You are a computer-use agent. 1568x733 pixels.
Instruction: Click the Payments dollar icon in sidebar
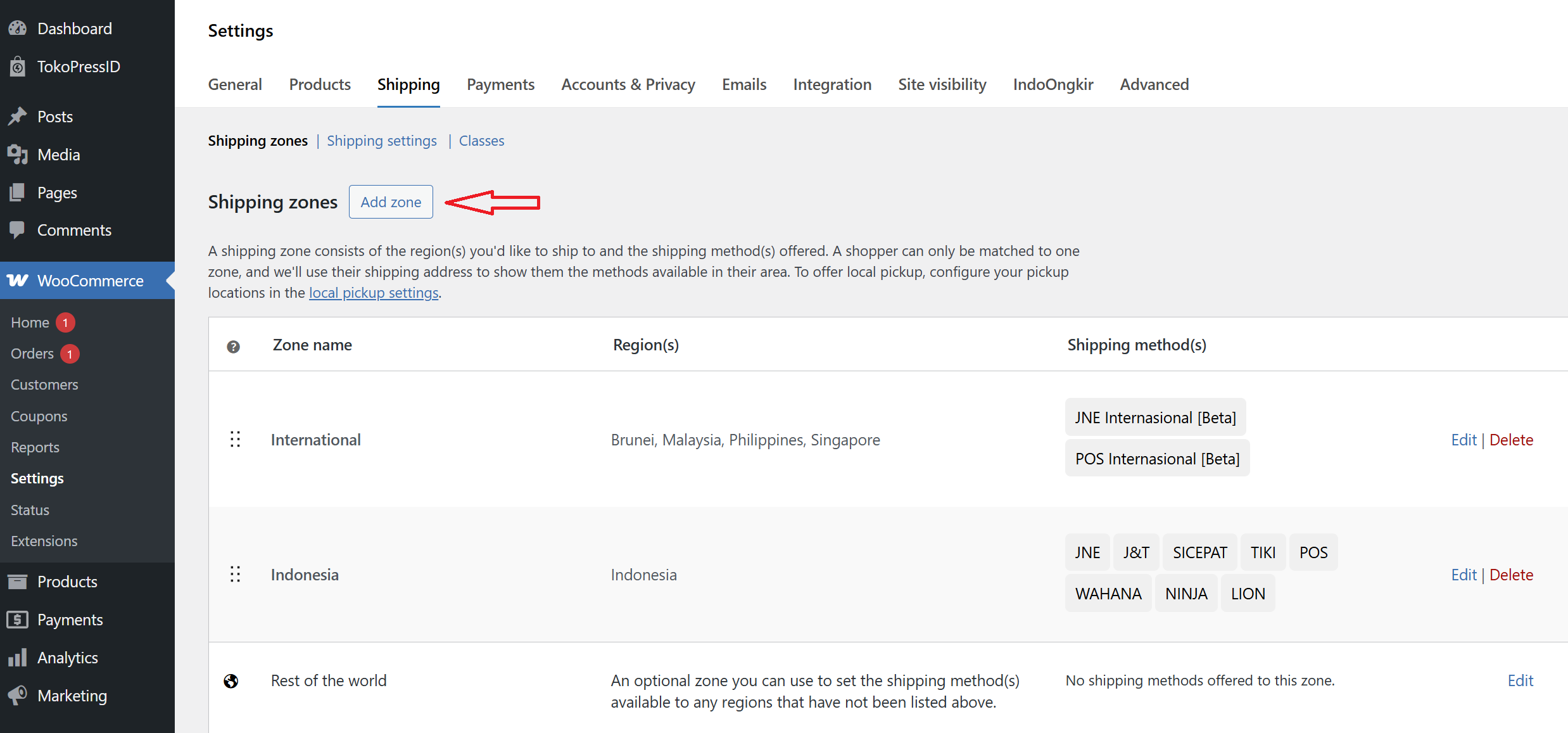pos(18,620)
